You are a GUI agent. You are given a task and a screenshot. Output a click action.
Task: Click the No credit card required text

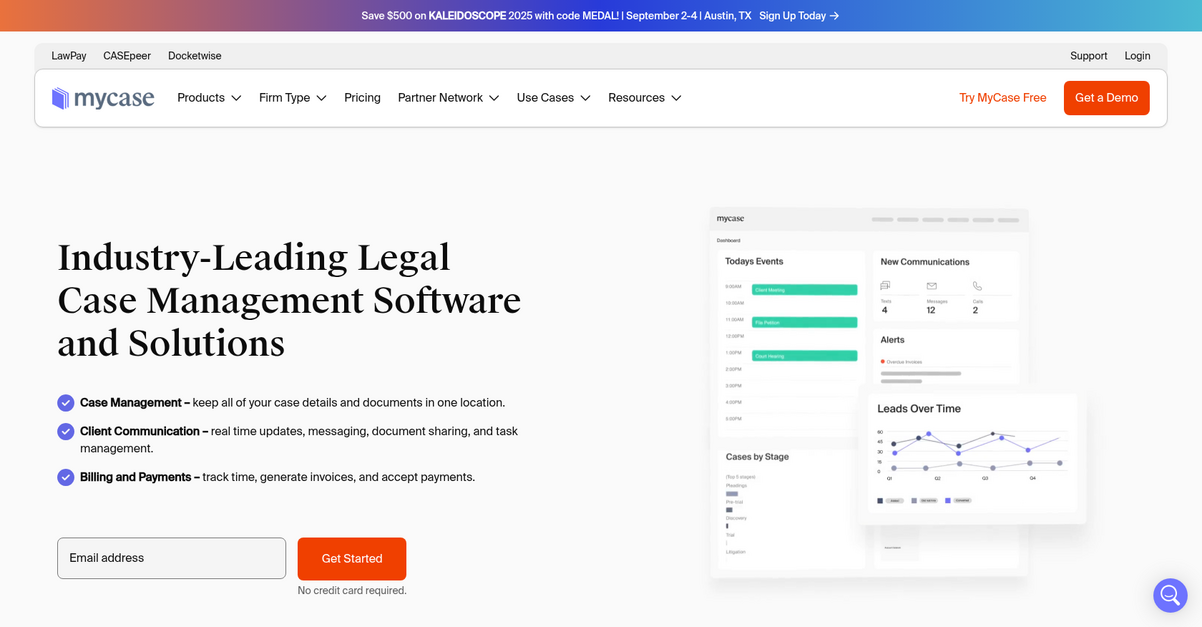[352, 591]
